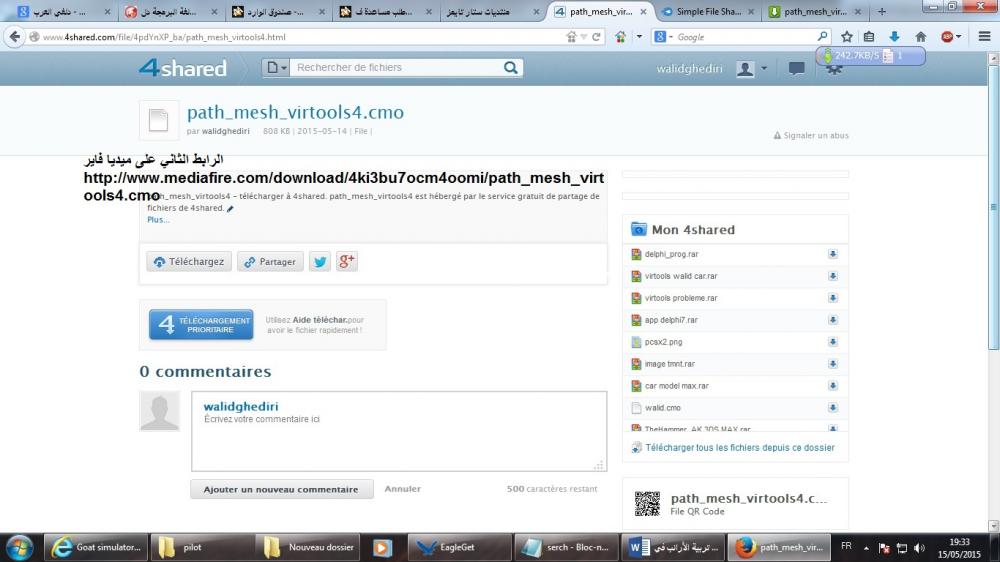Share the file on Google Plus
The height and width of the screenshot is (562, 1000).
tap(346, 262)
